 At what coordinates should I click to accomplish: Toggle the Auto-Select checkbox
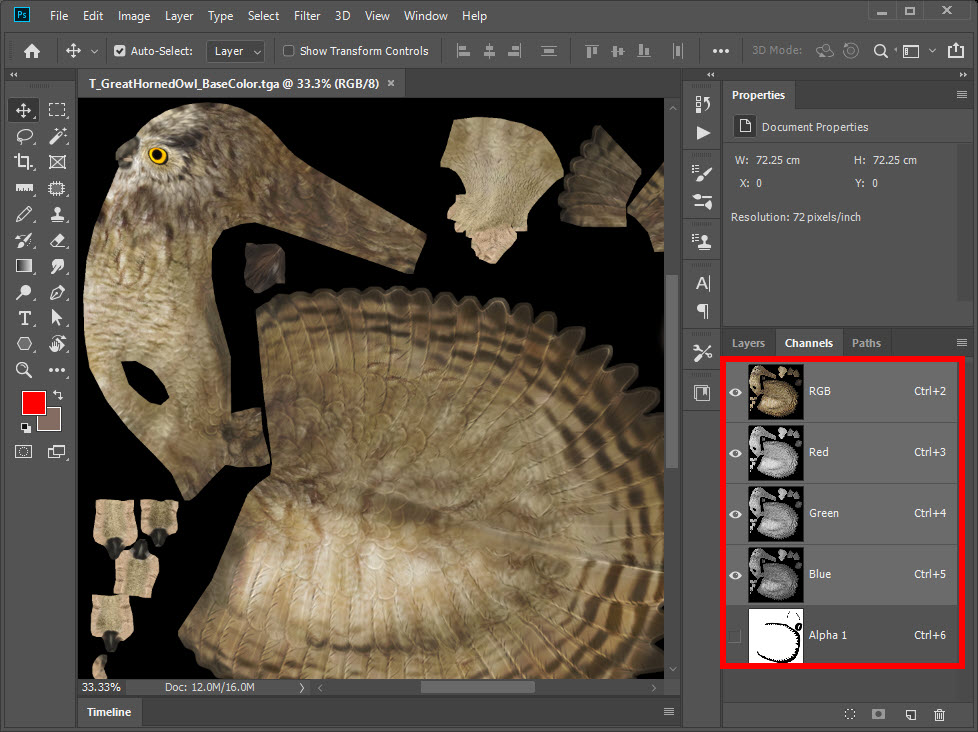120,51
